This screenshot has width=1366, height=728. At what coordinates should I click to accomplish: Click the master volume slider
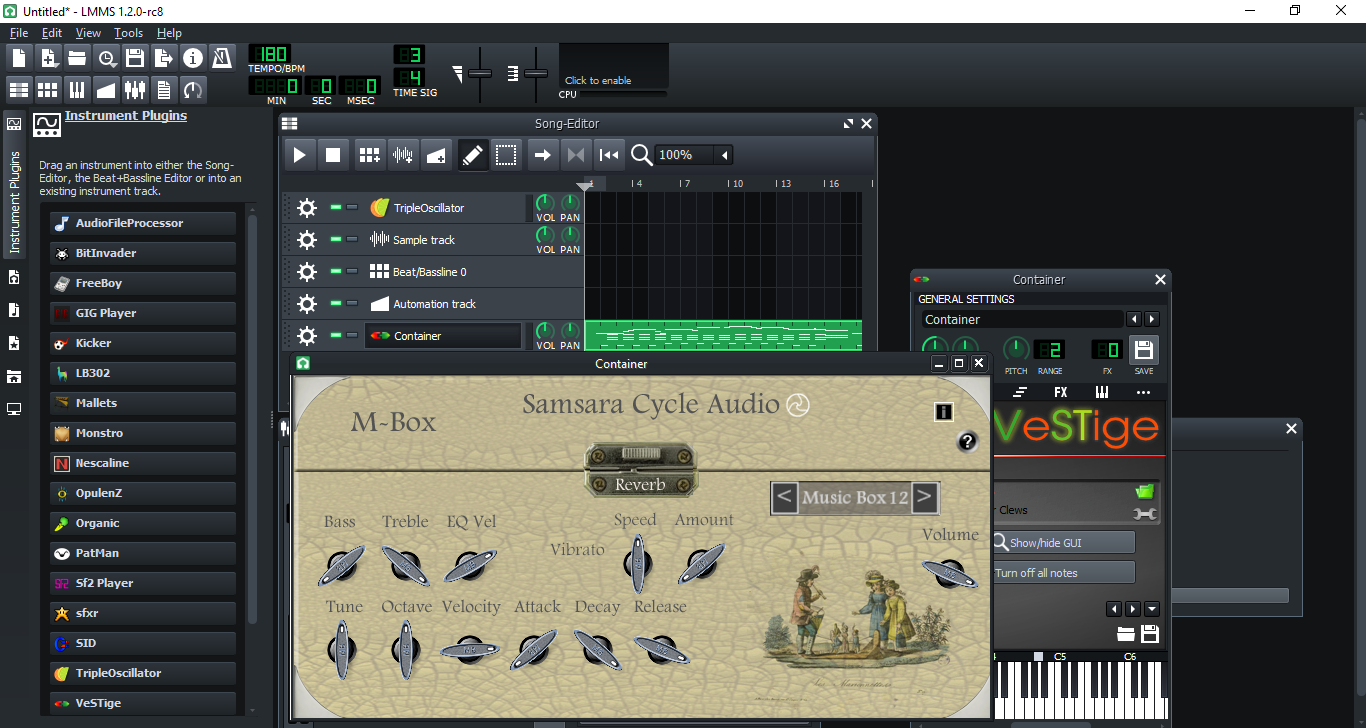[x=480, y=74]
